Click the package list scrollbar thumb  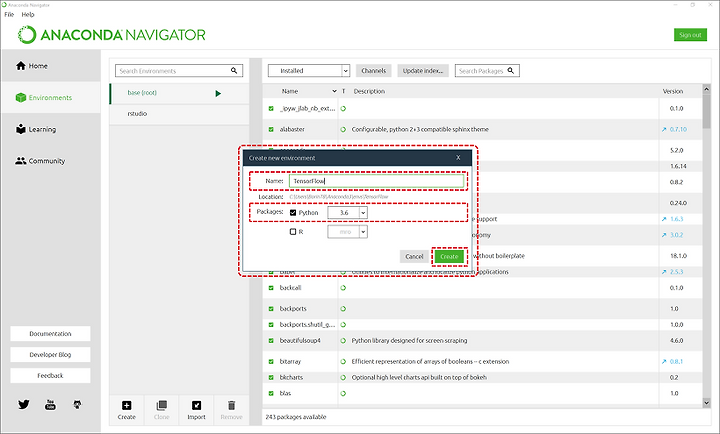point(707,111)
